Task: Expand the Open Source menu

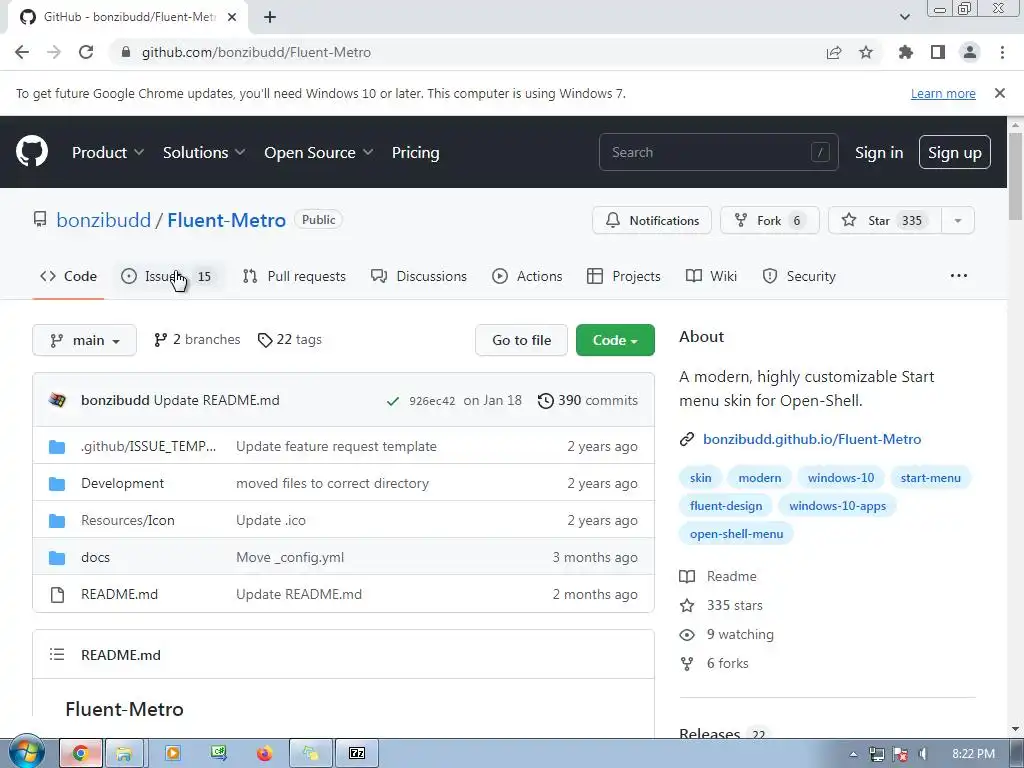Action: (x=319, y=152)
